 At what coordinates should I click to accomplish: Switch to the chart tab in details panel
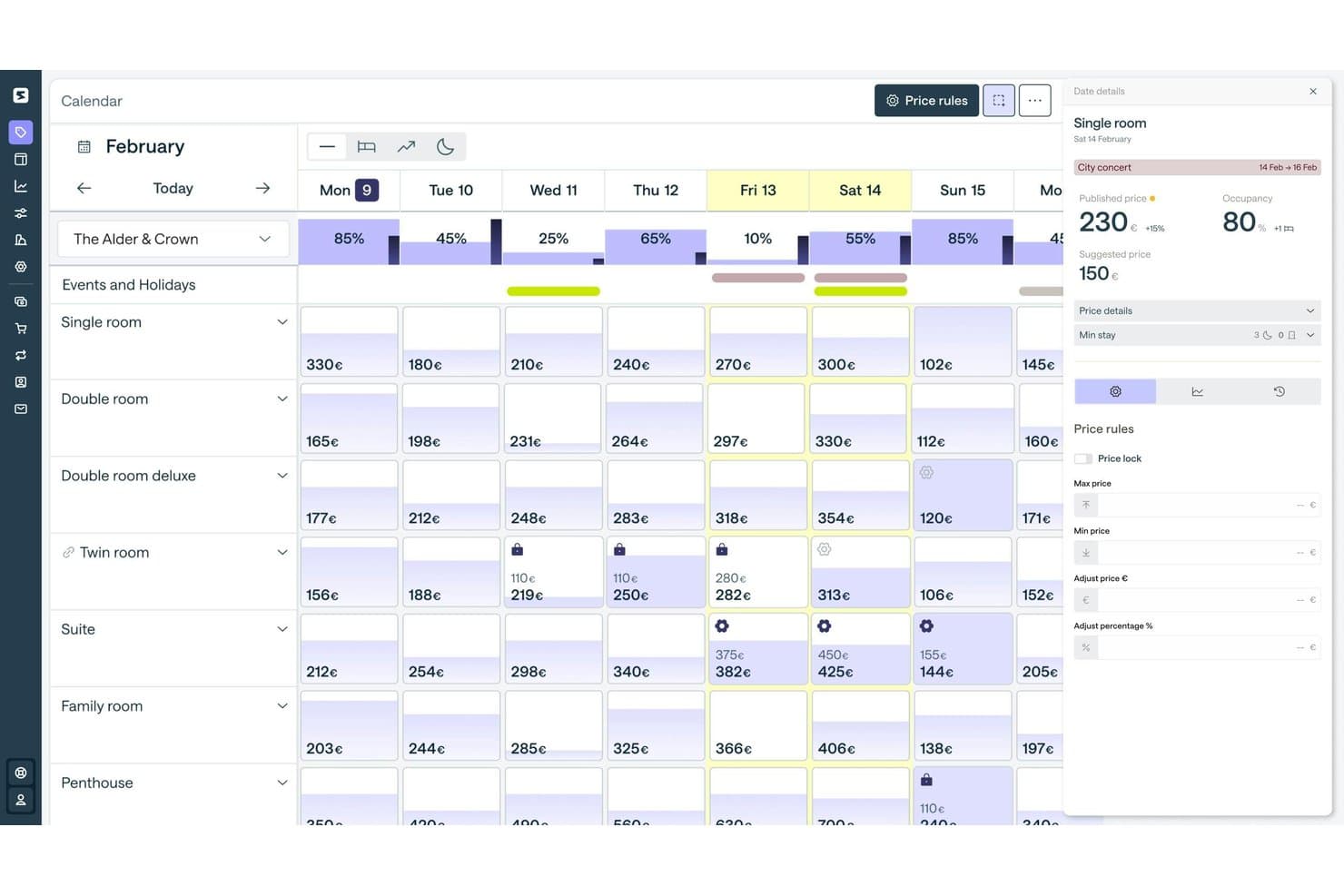1197,391
